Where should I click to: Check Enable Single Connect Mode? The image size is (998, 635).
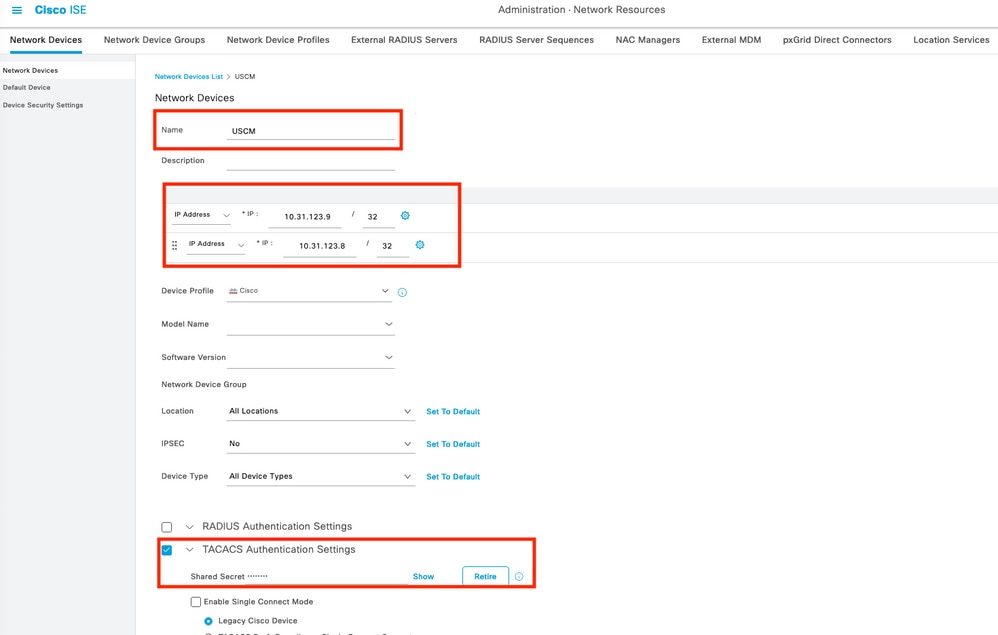pyautogui.click(x=195, y=601)
